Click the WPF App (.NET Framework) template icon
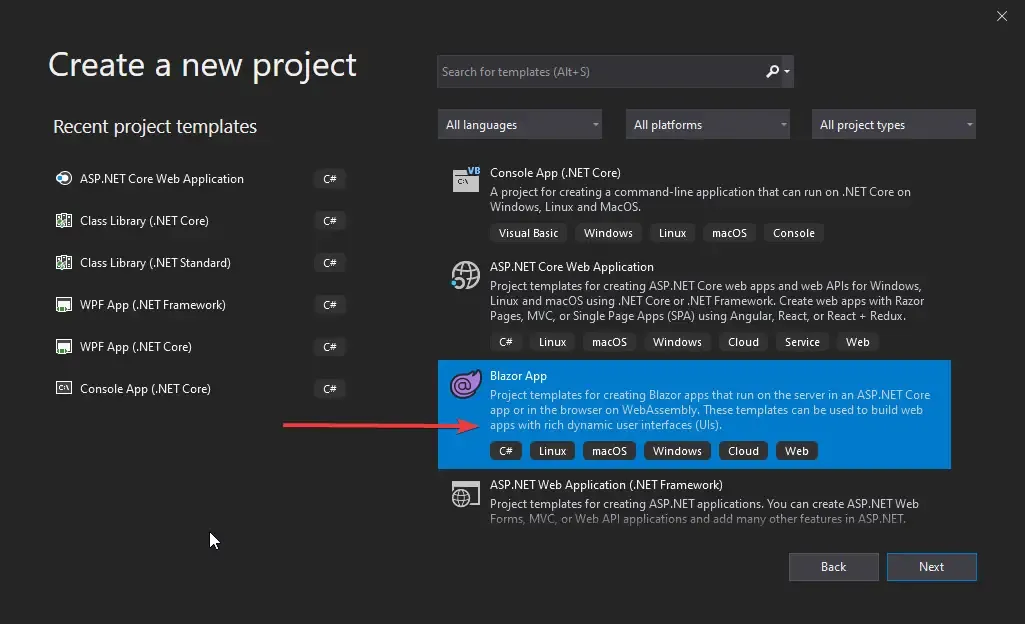Viewport: 1025px width, 624px height. click(63, 304)
